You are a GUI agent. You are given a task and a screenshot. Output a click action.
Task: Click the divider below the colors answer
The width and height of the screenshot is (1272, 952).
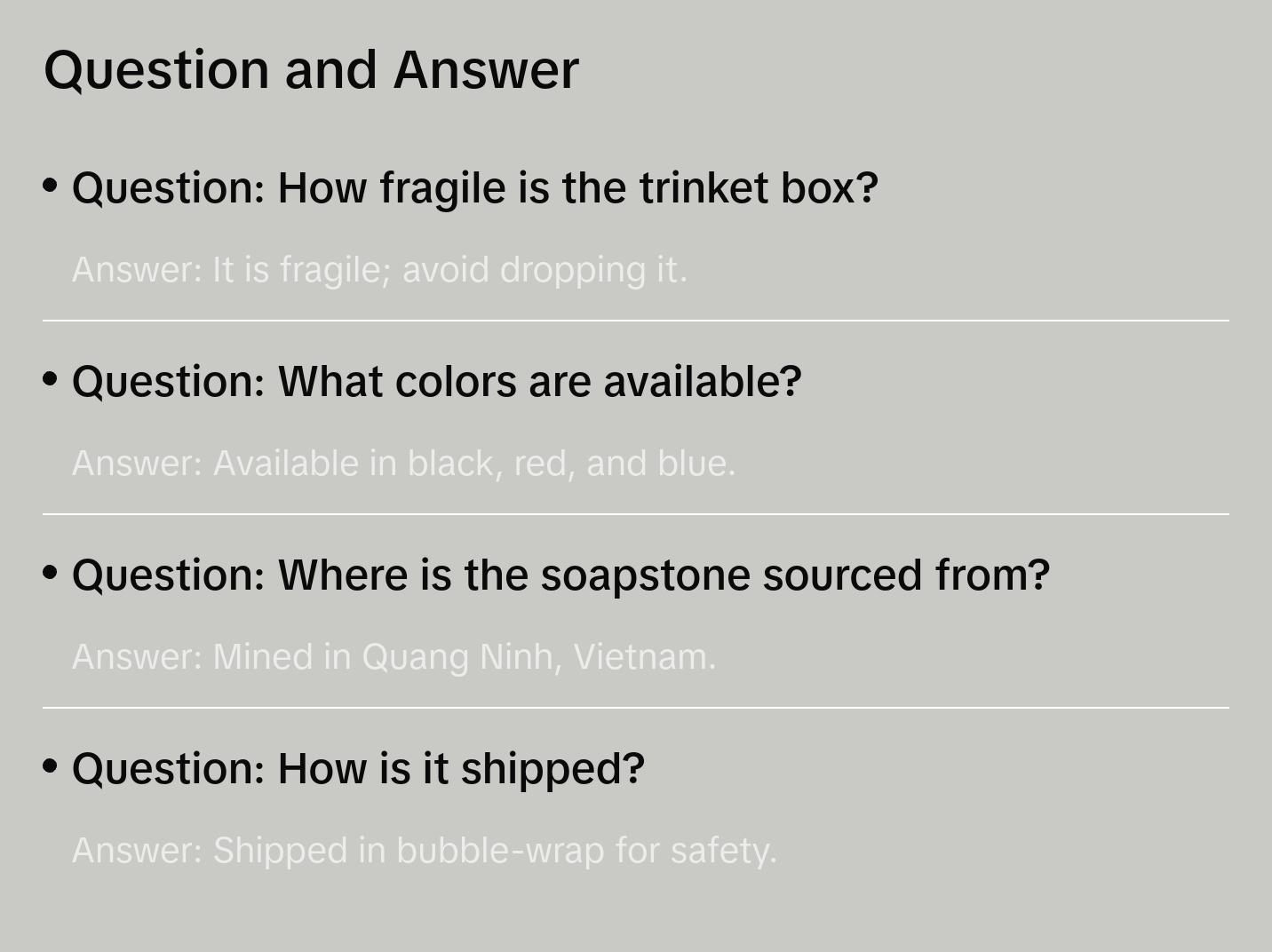636,514
